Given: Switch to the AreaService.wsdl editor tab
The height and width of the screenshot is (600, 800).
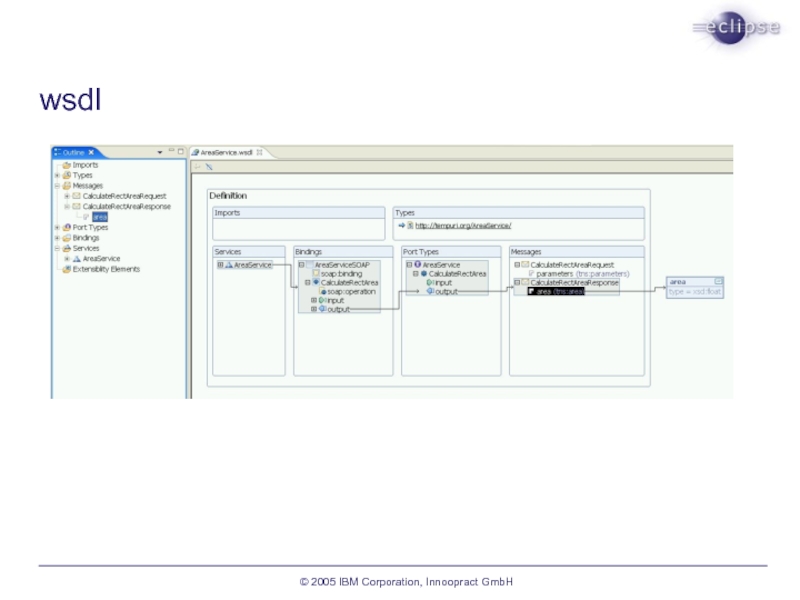Looking at the screenshot, I should [x=225, y=152].
